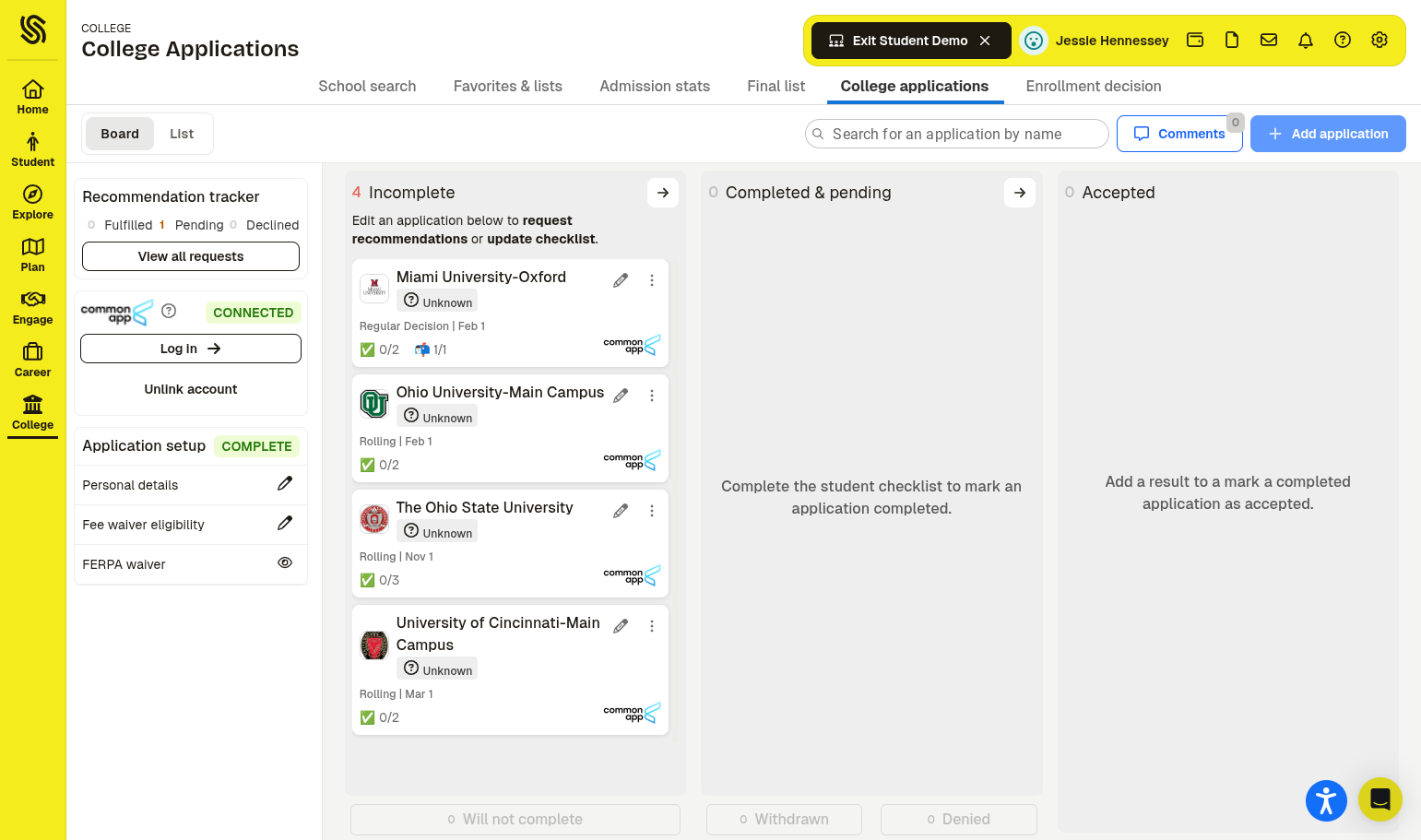
Task: Open the Engage handshake section
Action: [x=32, y=307]
